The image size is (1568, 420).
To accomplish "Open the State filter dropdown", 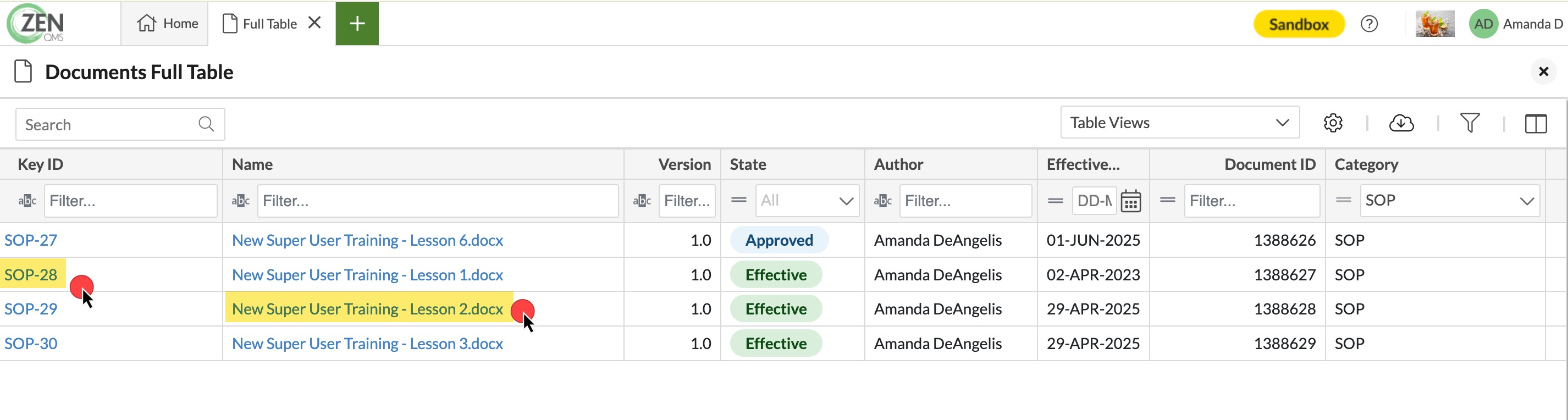I will click(807, 201).
